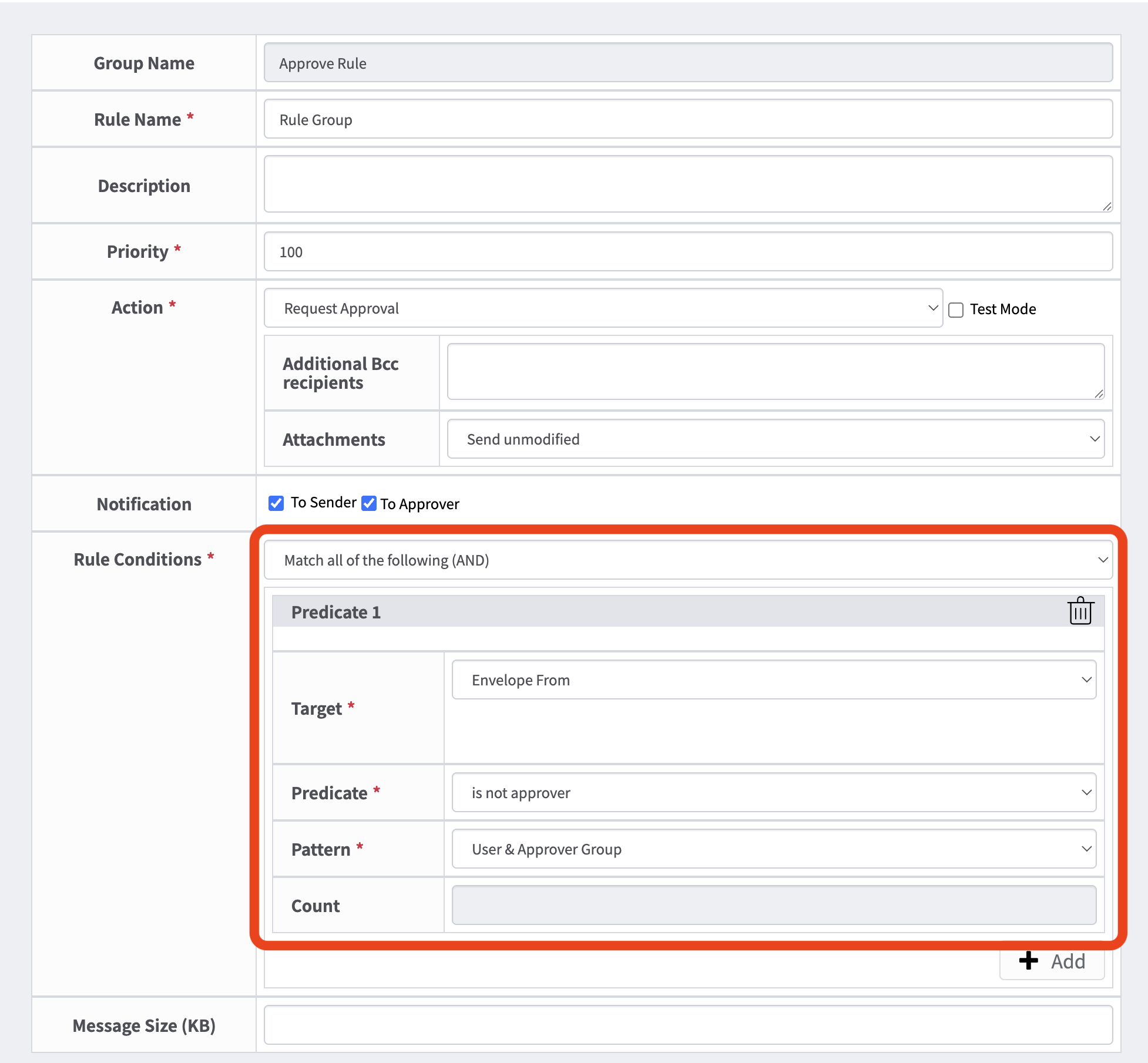Focus the Rule Name input field
The height and width of the screenshot is (1063, 1148).
coord(688,119)
